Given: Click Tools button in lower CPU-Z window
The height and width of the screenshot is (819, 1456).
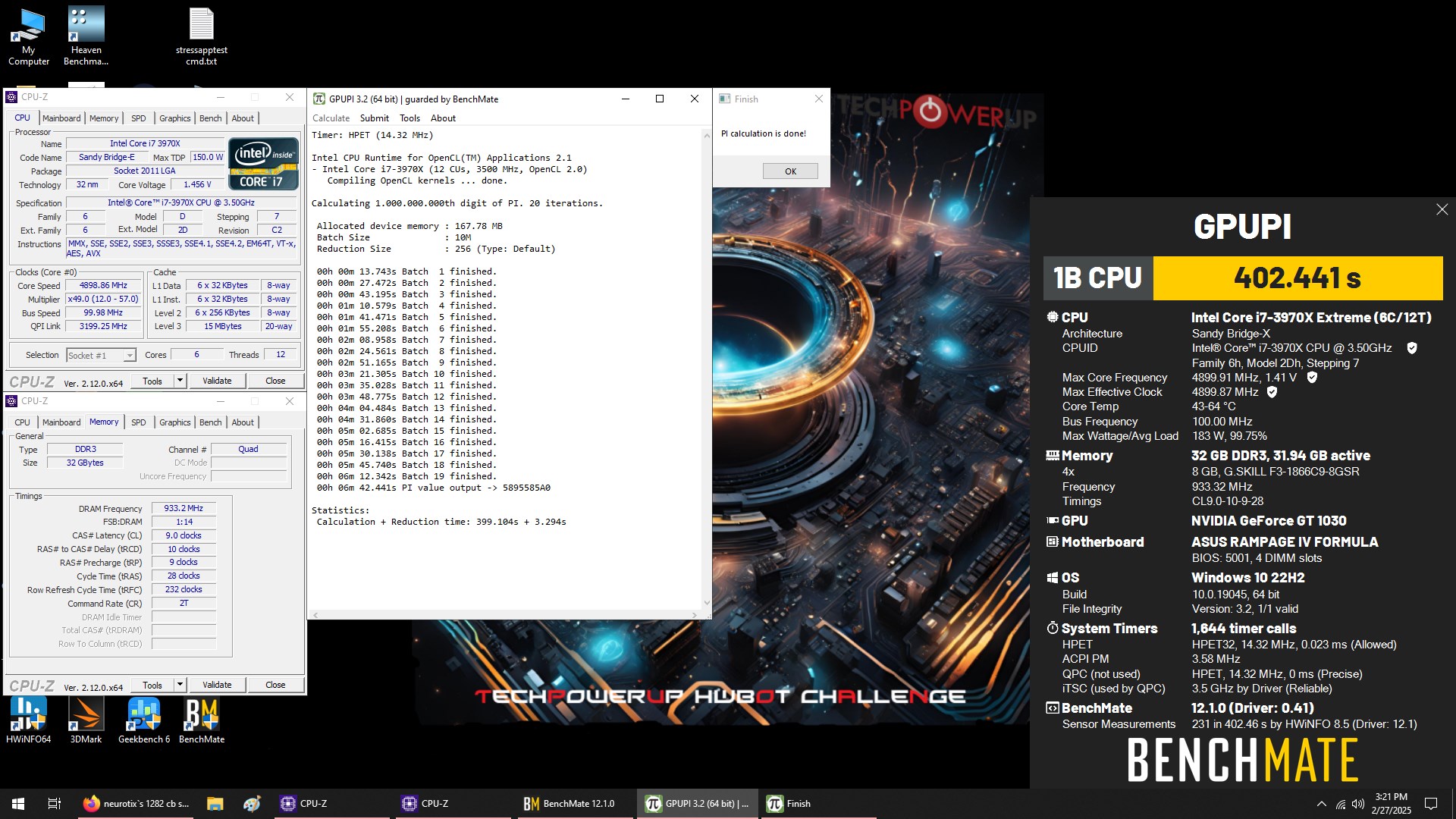Looking at the screenshot, I should tap(152, 685).
